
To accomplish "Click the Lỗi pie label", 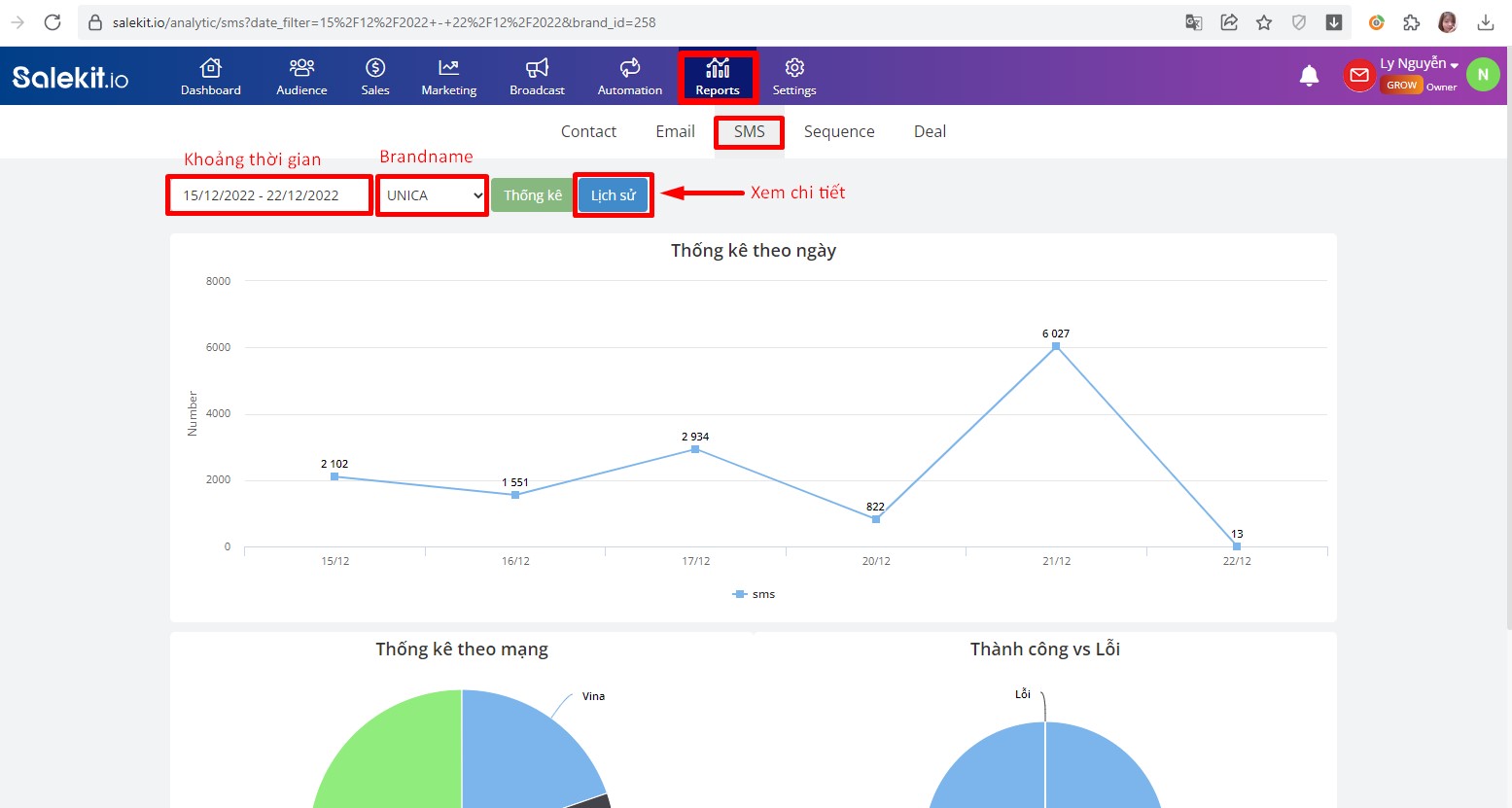I will [1022, 694].
